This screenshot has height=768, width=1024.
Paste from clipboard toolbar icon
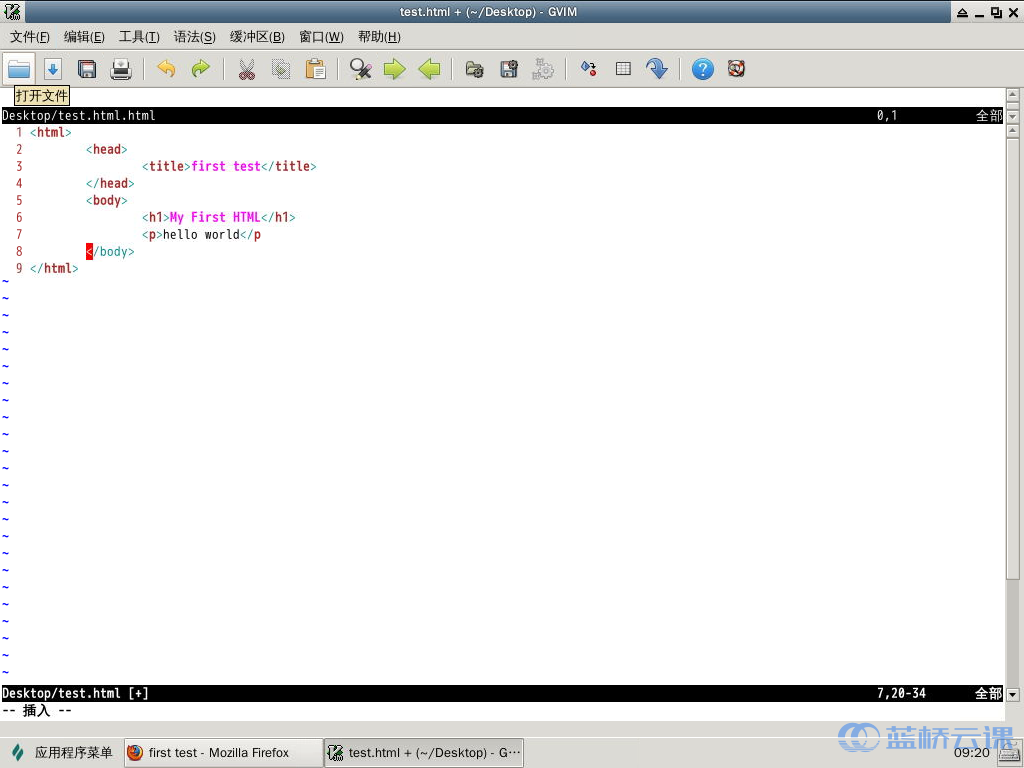tap(315, 69)
